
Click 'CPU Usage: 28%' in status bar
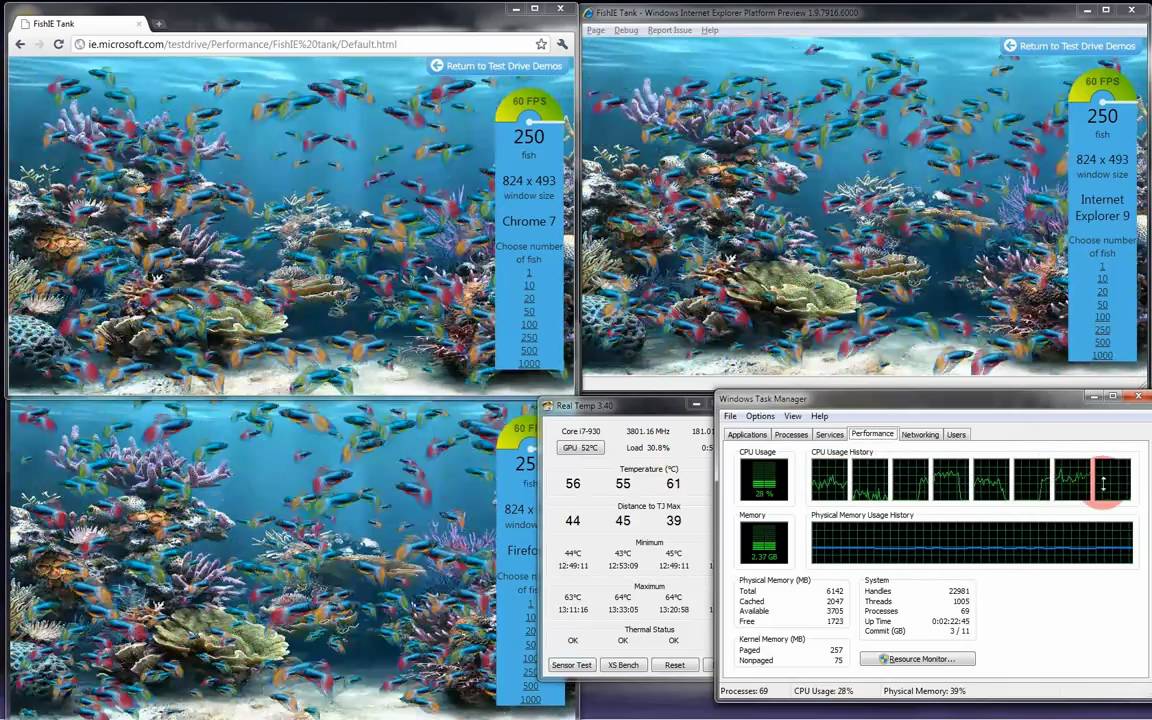click(x=823, y=691)
